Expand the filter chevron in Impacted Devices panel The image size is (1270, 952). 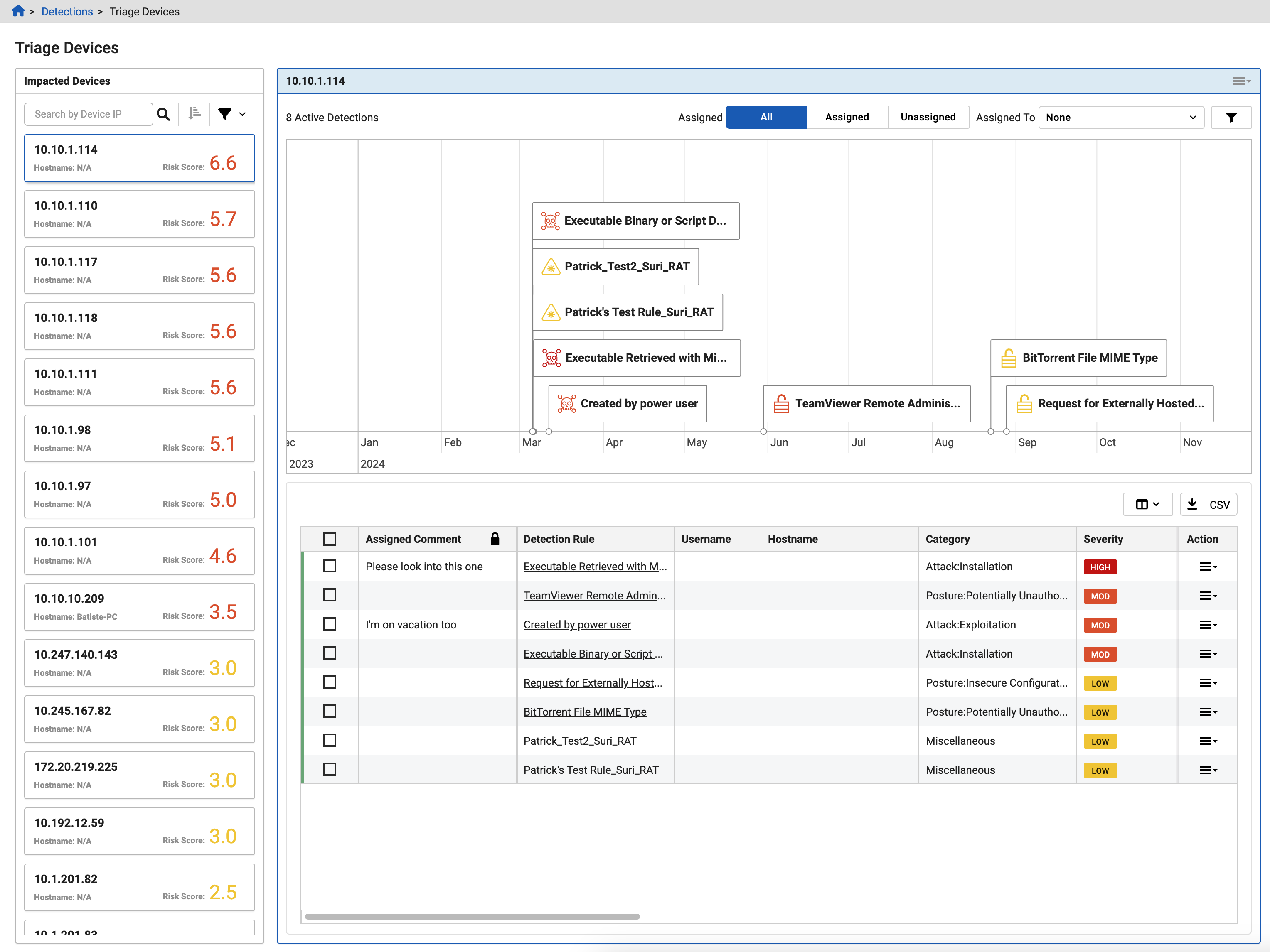click(243, 114)
